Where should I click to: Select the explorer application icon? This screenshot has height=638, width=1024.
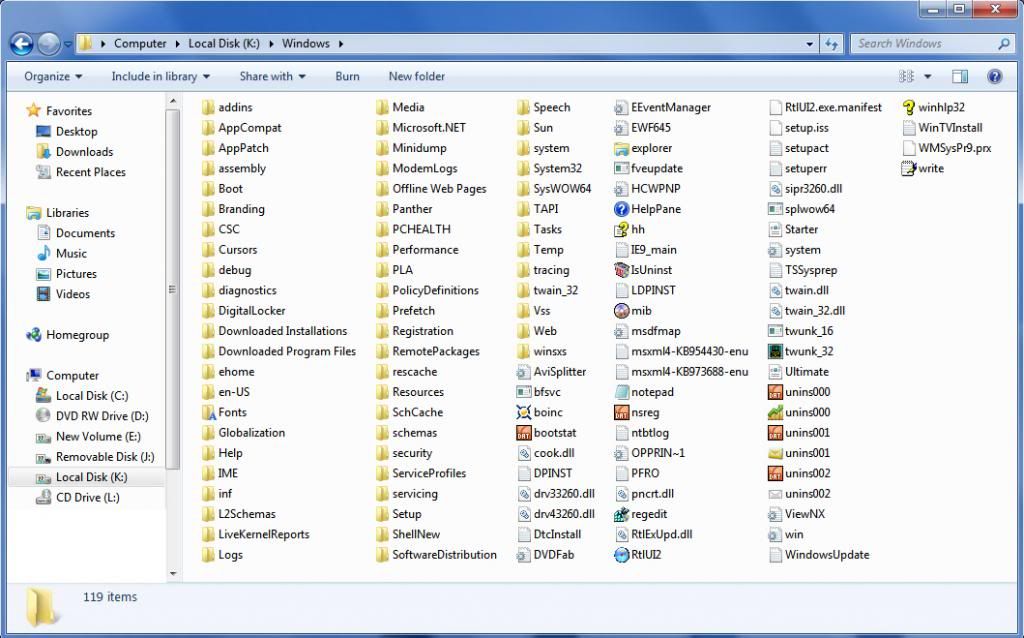[x=621, y=148]
